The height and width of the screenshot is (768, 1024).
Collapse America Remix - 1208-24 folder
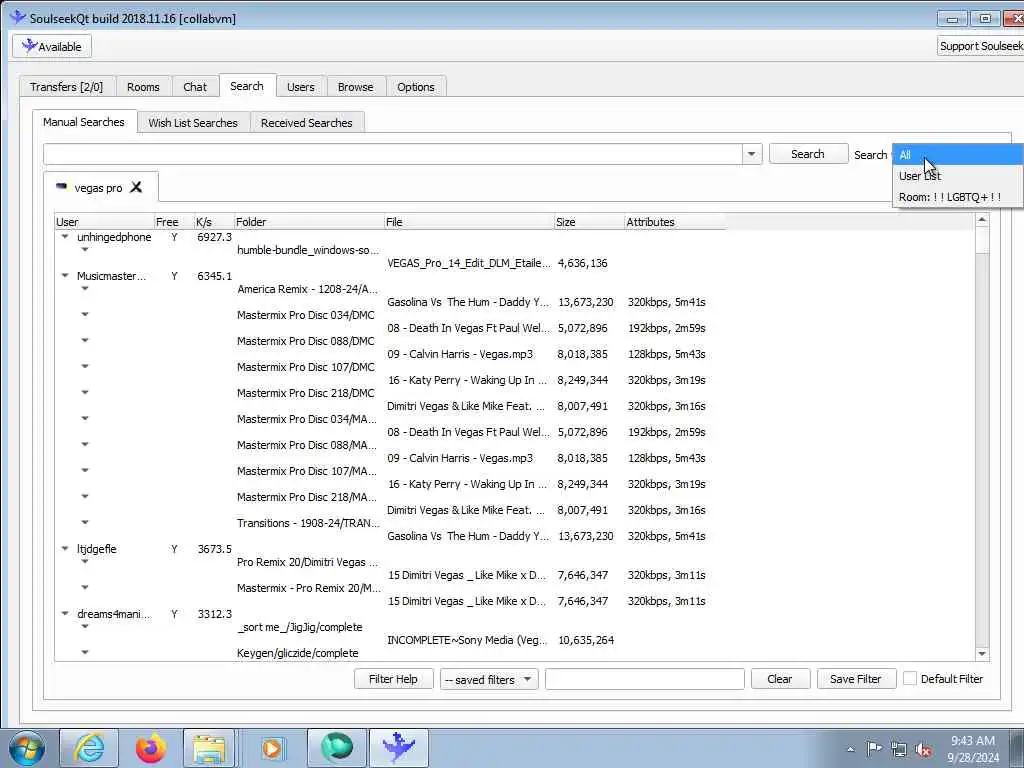[85, 289]
